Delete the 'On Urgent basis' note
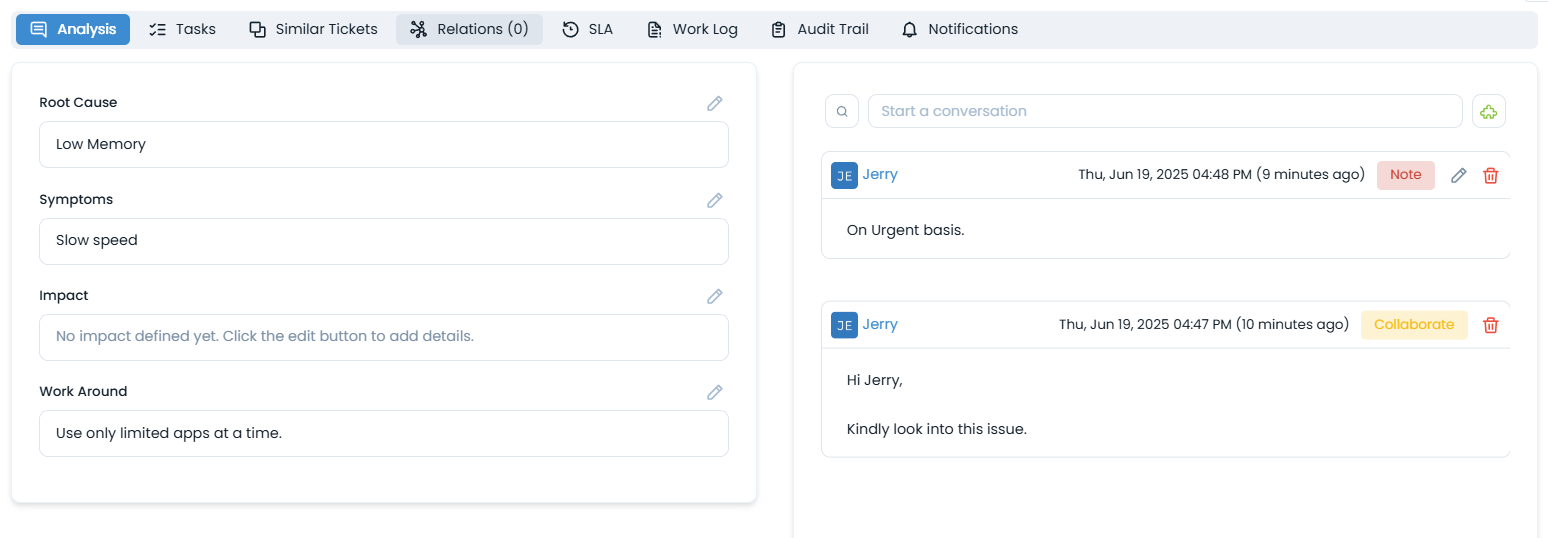The width and height of the screenshot is (1548, 538). pyautogui.click(x=1490, y=175)
